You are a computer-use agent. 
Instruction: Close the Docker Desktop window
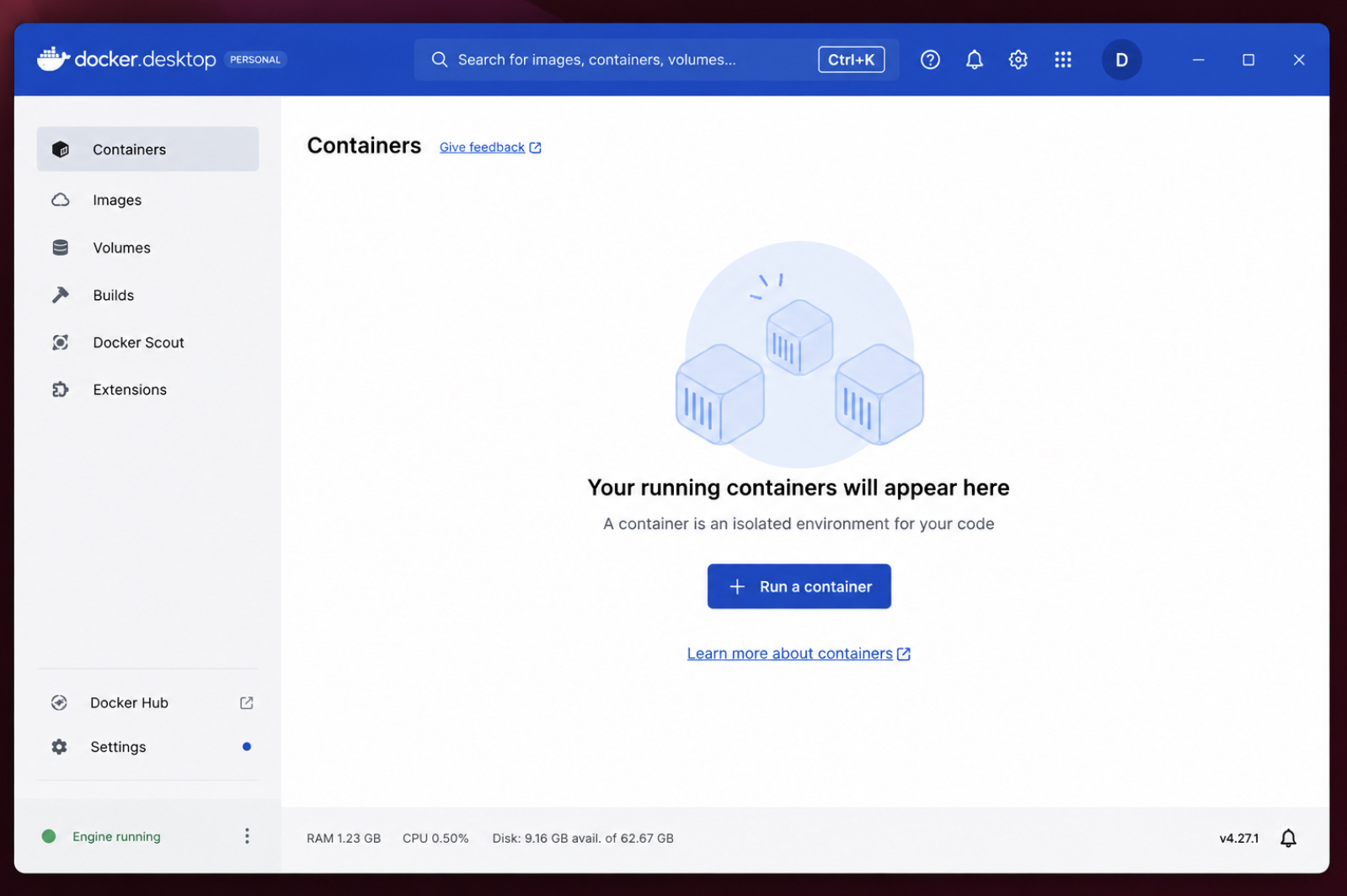point(1299,60)
